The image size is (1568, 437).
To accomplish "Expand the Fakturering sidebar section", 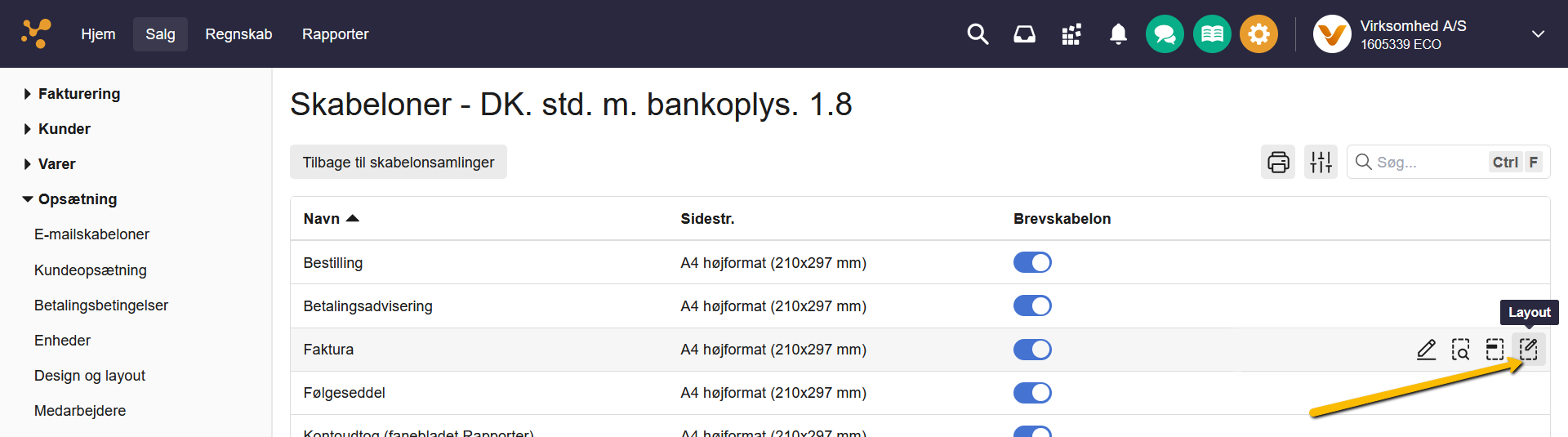I will [78, 94].
